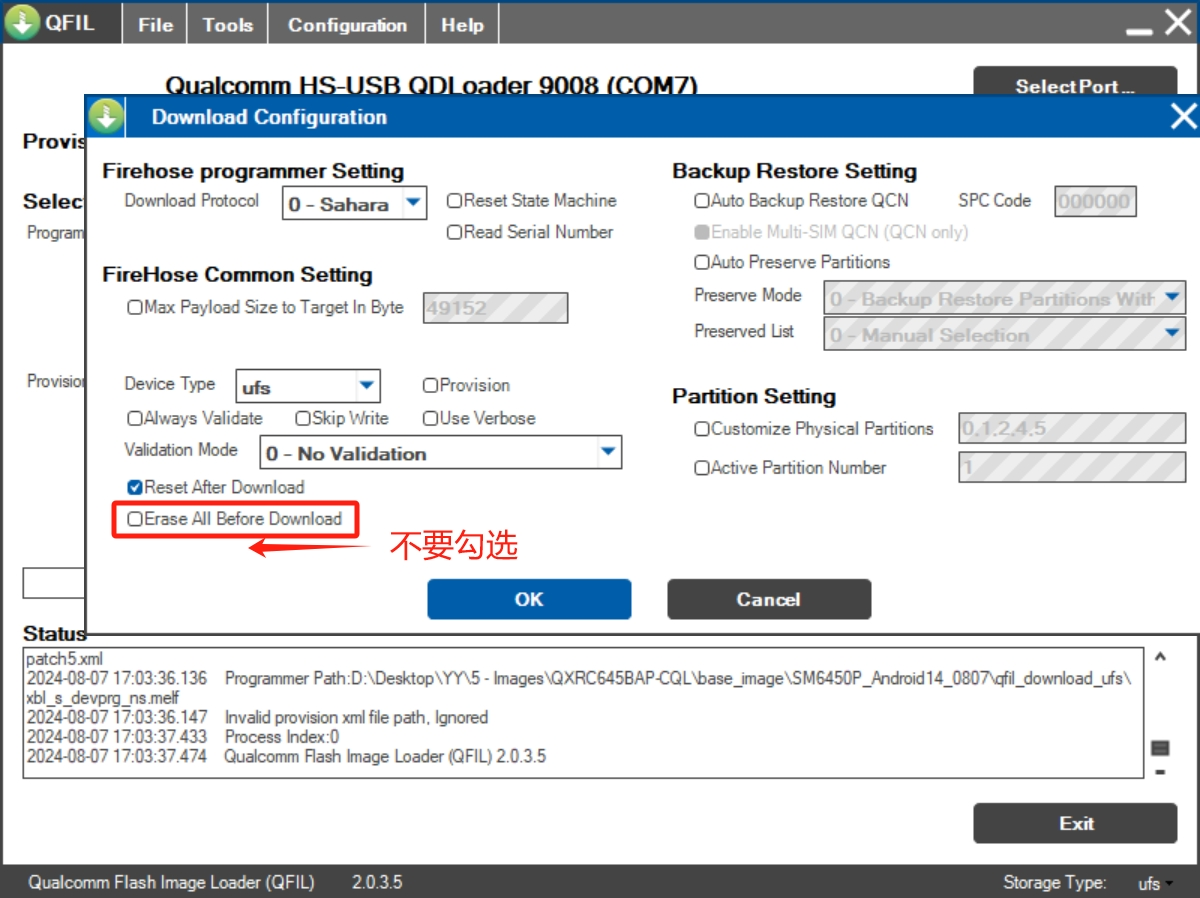Open the Validation Mode dropdown
This screenshot has height=898, width=1200.
(607, 453)
